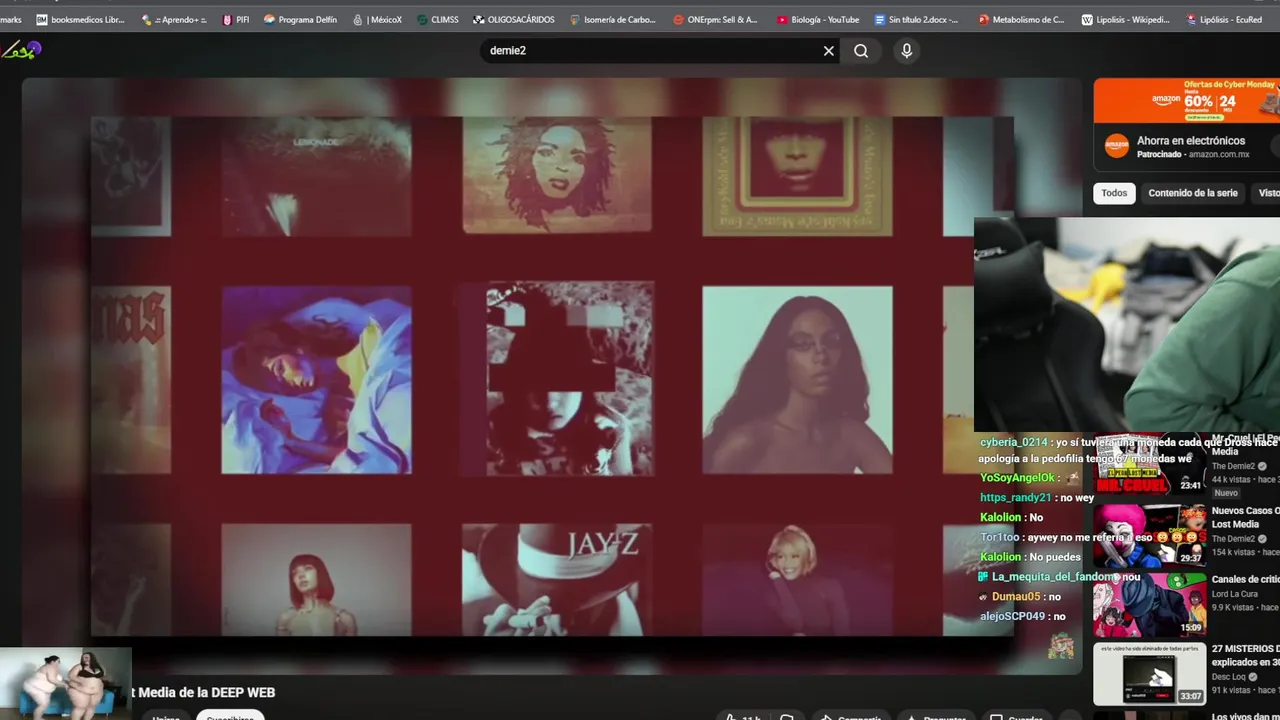Open the Metabolismo de C... bookmark
Image resolution: width=1280 pixels, height=720 pixels.
(x=1021, y=19)
